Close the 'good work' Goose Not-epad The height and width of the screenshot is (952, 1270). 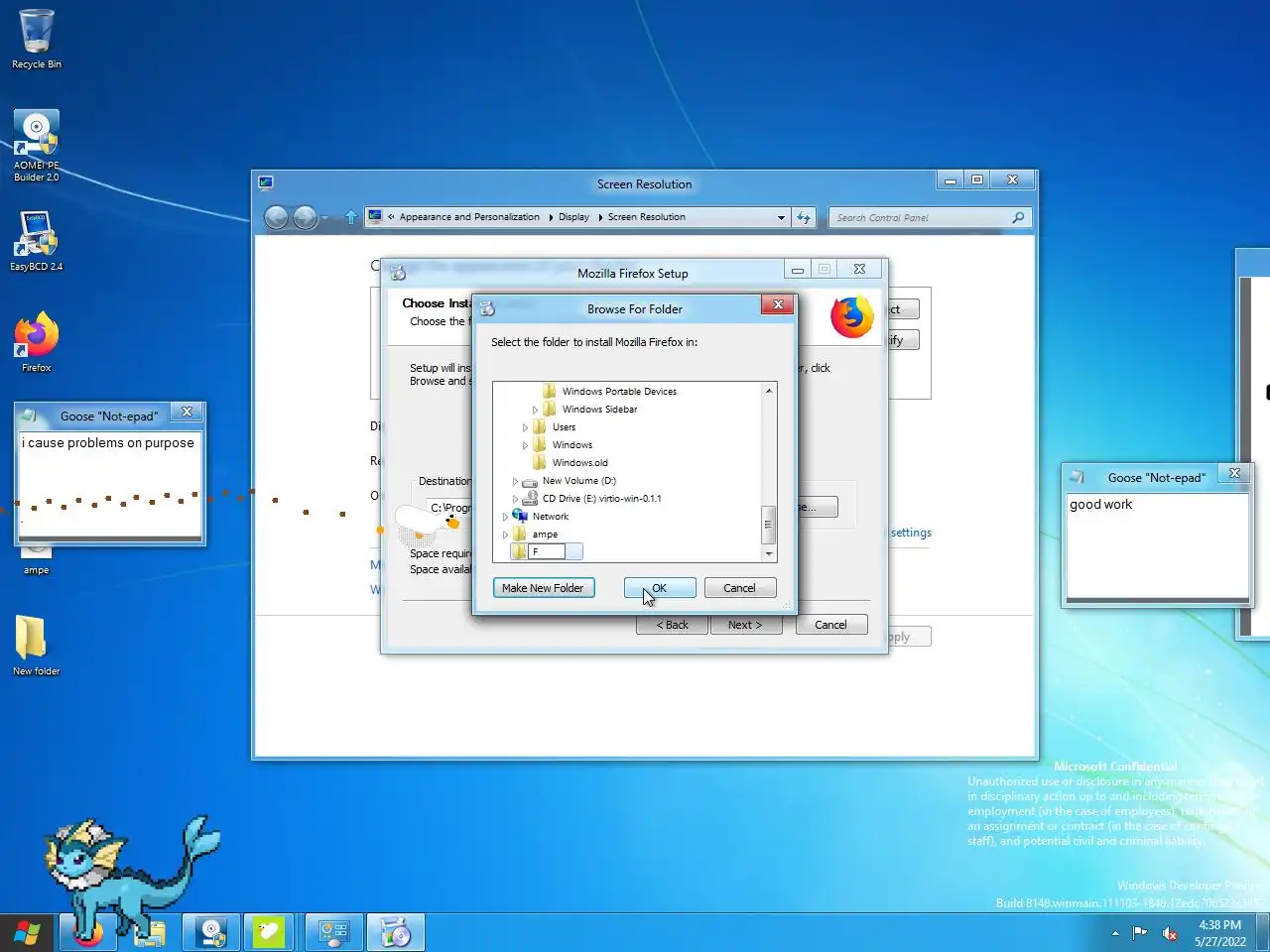point(1234,473)
